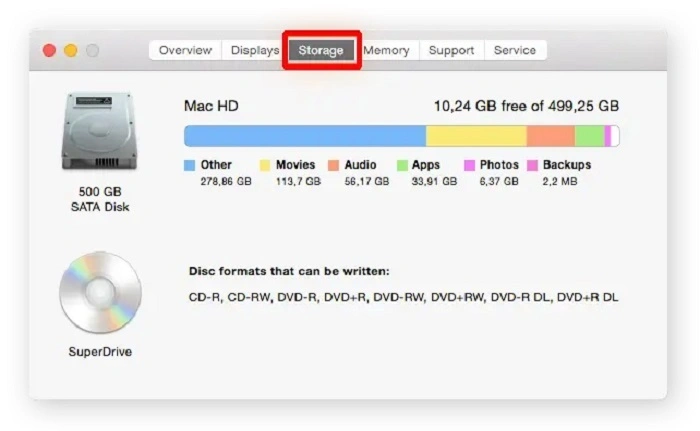
Task: Click the "Apps" legend label
Action: pyautogui.click(x=426, y=165)
